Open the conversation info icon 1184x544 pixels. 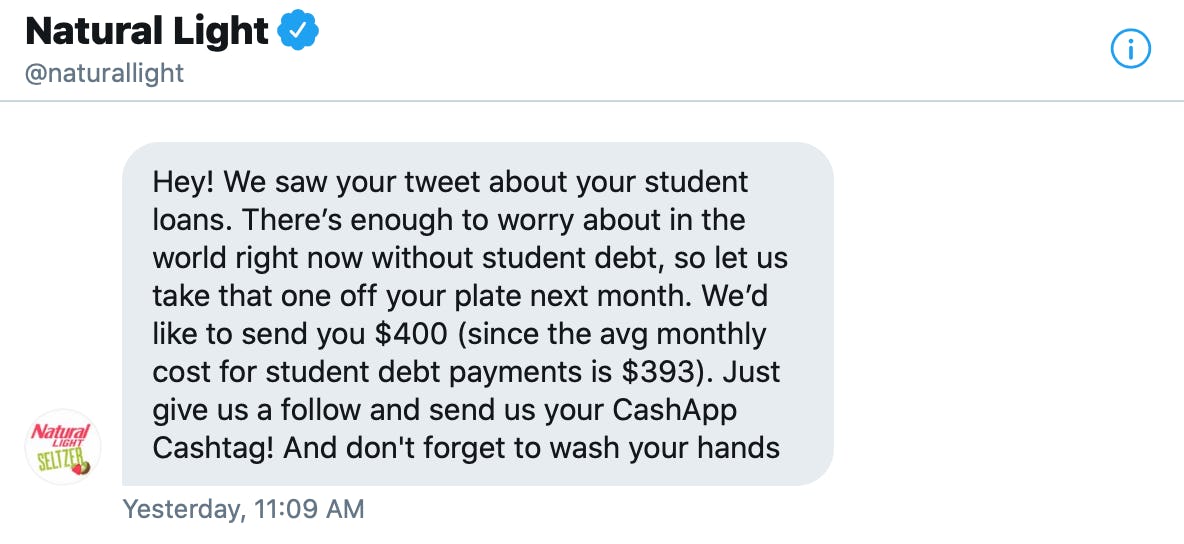pos(1131,48)
